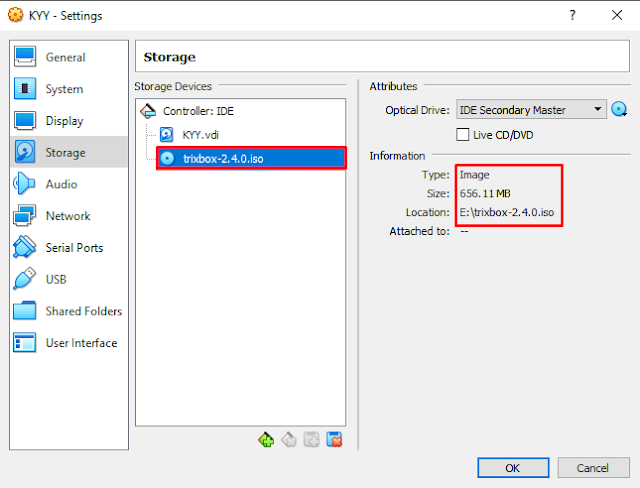This screenshot has width=640, height=488.
Task: Click the remove storage controller icon
Action: [x=289, y=440]
